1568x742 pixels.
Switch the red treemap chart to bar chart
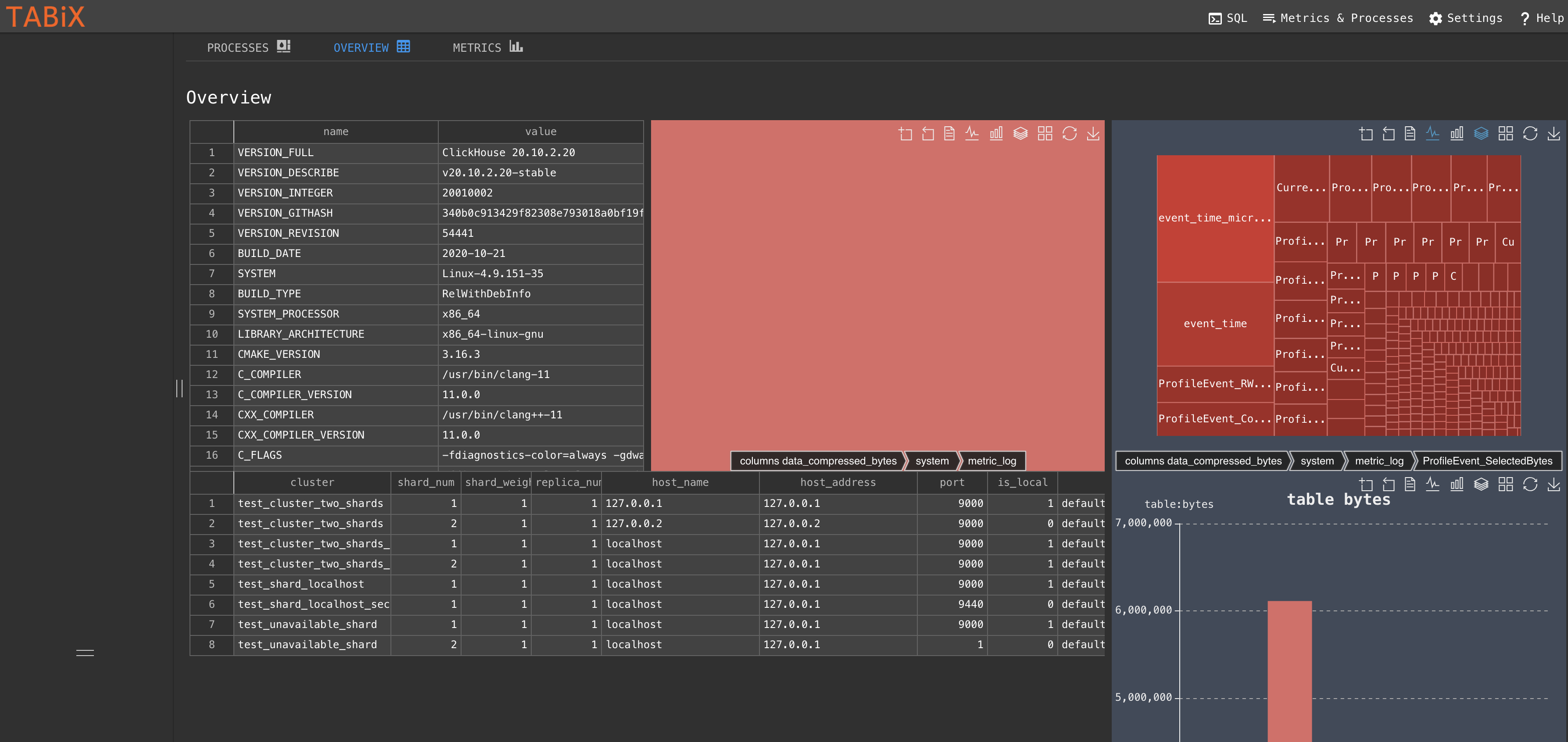[x=996, y=134]
